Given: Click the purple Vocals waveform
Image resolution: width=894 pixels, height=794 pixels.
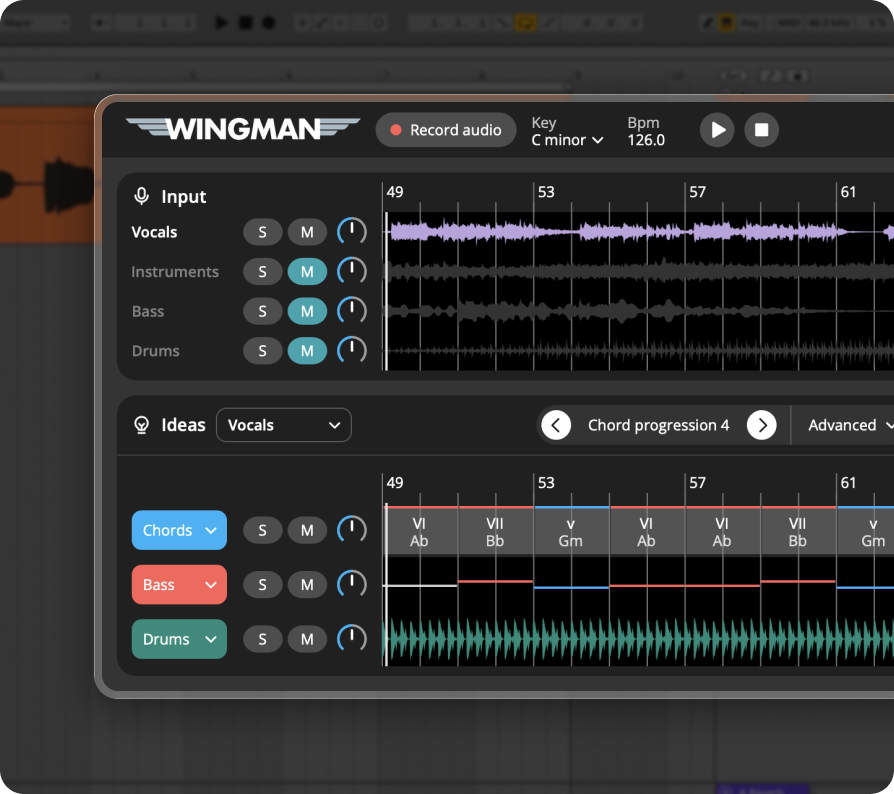Looking at the screenshot, I should [x=639, y=232].
